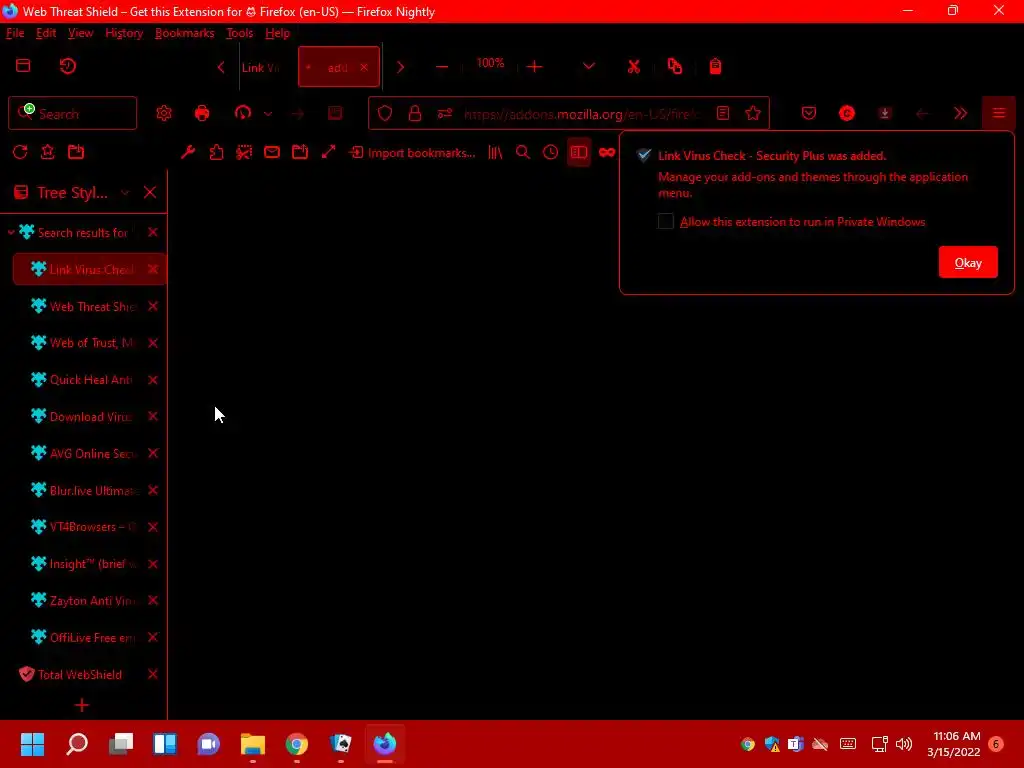Enable Allow this extension to run in Private Windows
Image resolution: width=1024 pixels, height=768 pixels.
pos(665,221)
